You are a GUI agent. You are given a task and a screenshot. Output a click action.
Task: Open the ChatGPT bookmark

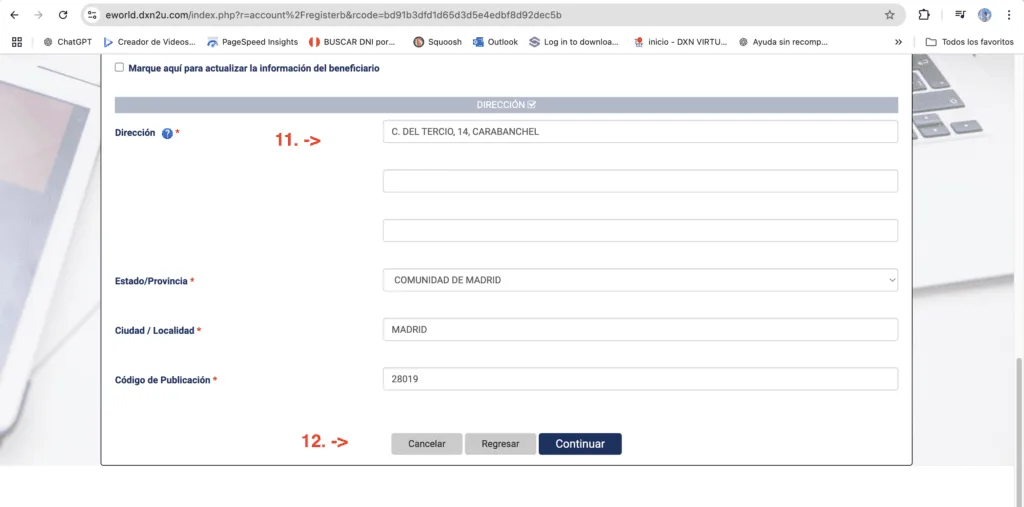point(68,42)
